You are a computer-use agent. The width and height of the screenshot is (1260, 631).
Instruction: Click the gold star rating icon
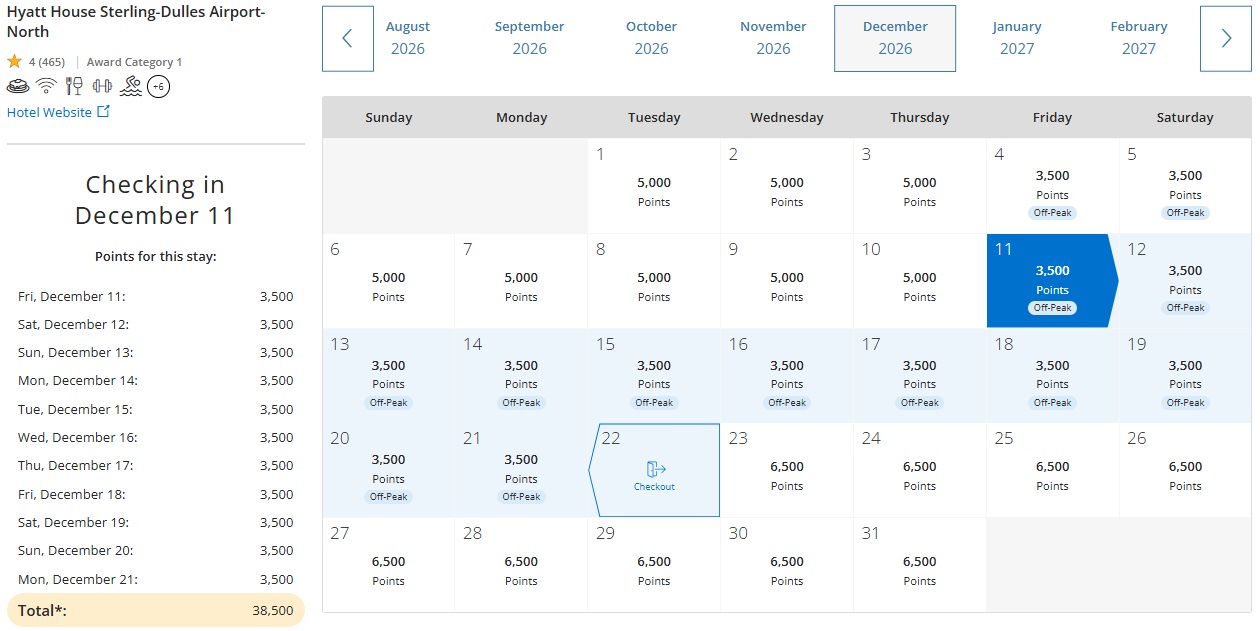pos(14,61)
